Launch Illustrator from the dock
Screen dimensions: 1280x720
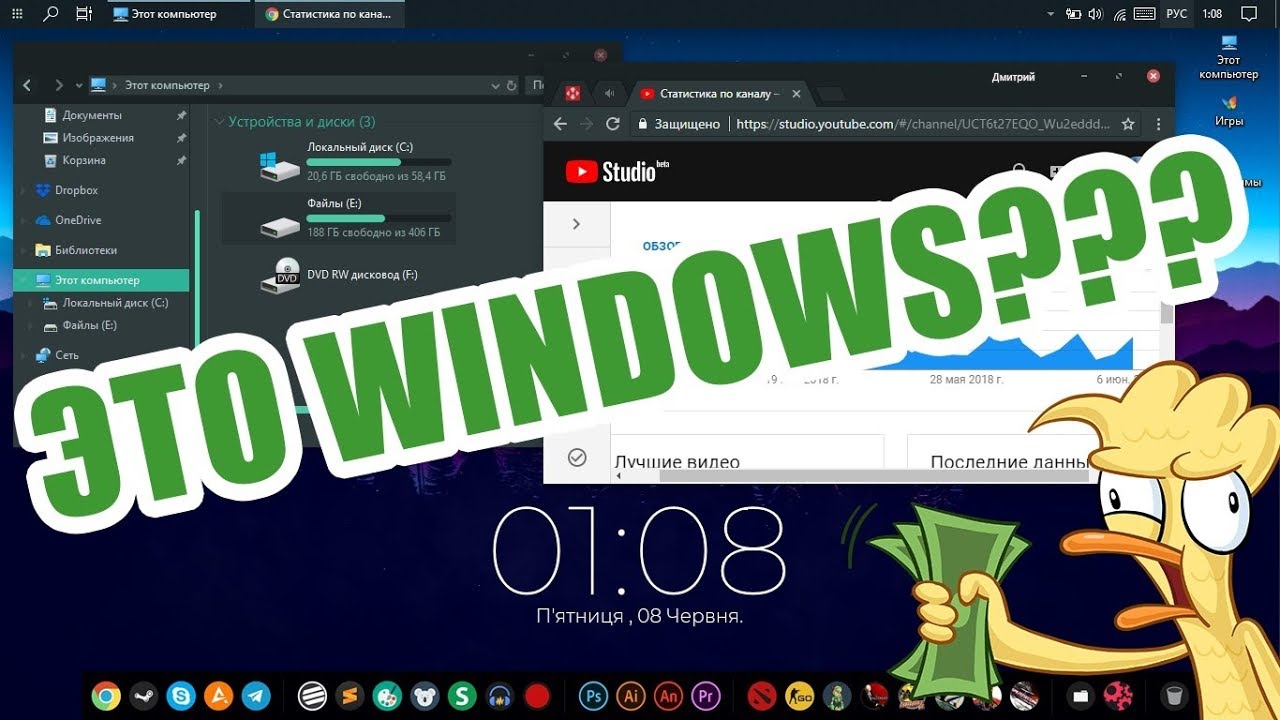631,695
